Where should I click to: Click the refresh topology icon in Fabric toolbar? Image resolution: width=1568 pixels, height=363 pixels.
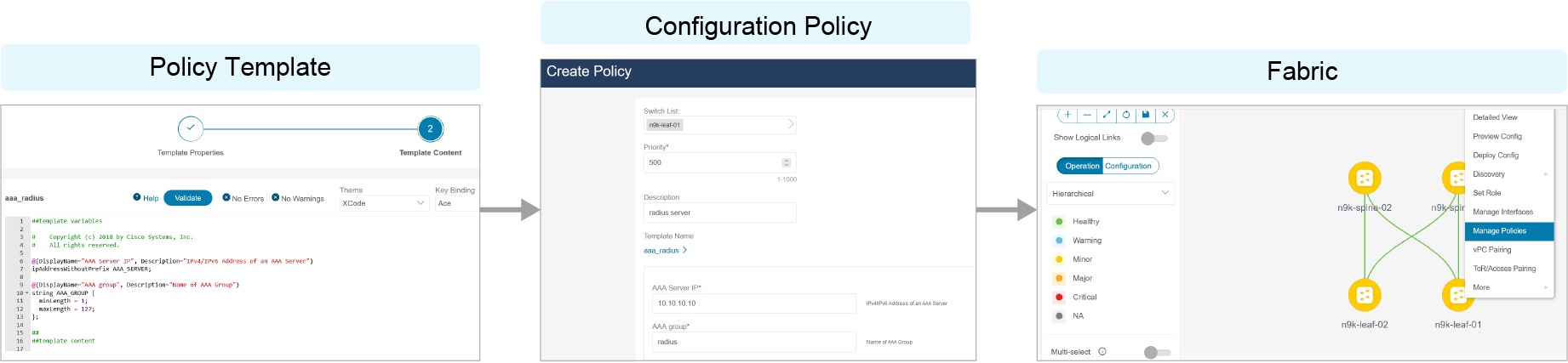[1126, 115]
